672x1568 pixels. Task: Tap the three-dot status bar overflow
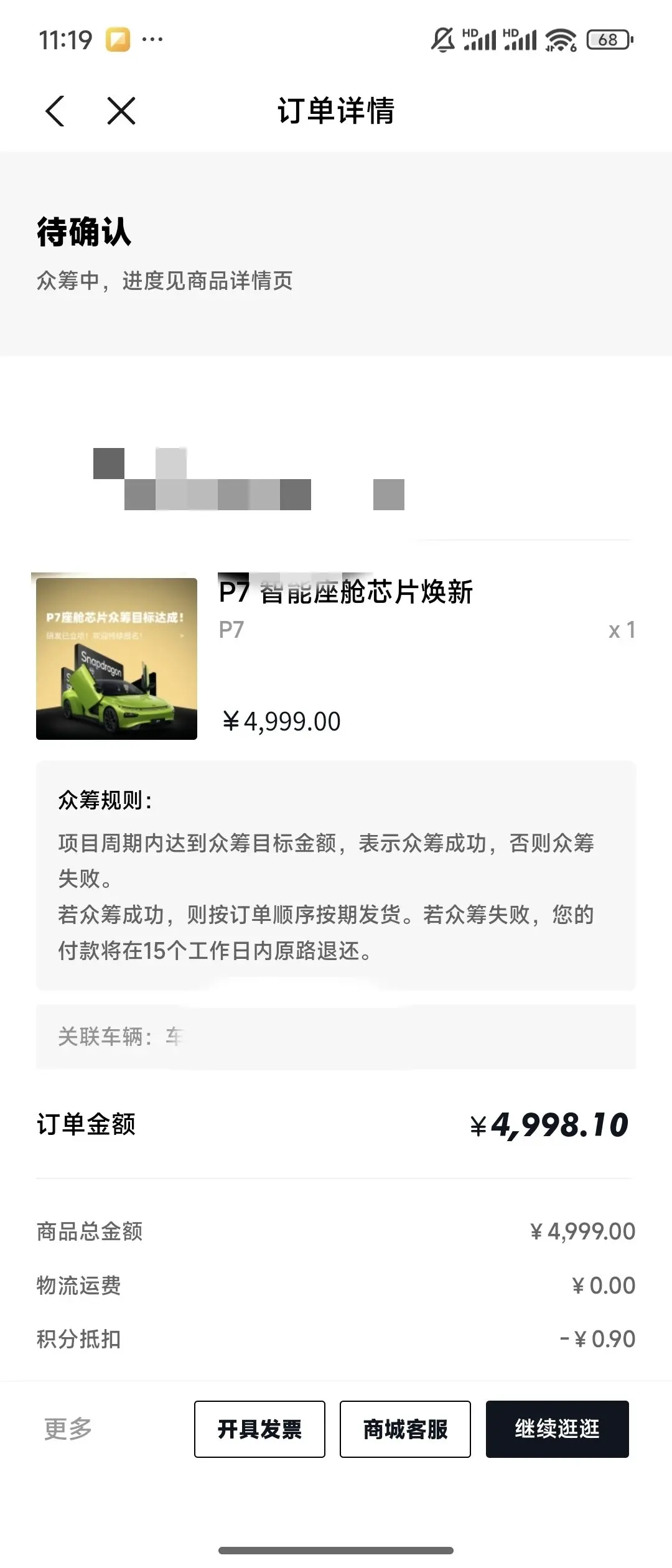152,40
